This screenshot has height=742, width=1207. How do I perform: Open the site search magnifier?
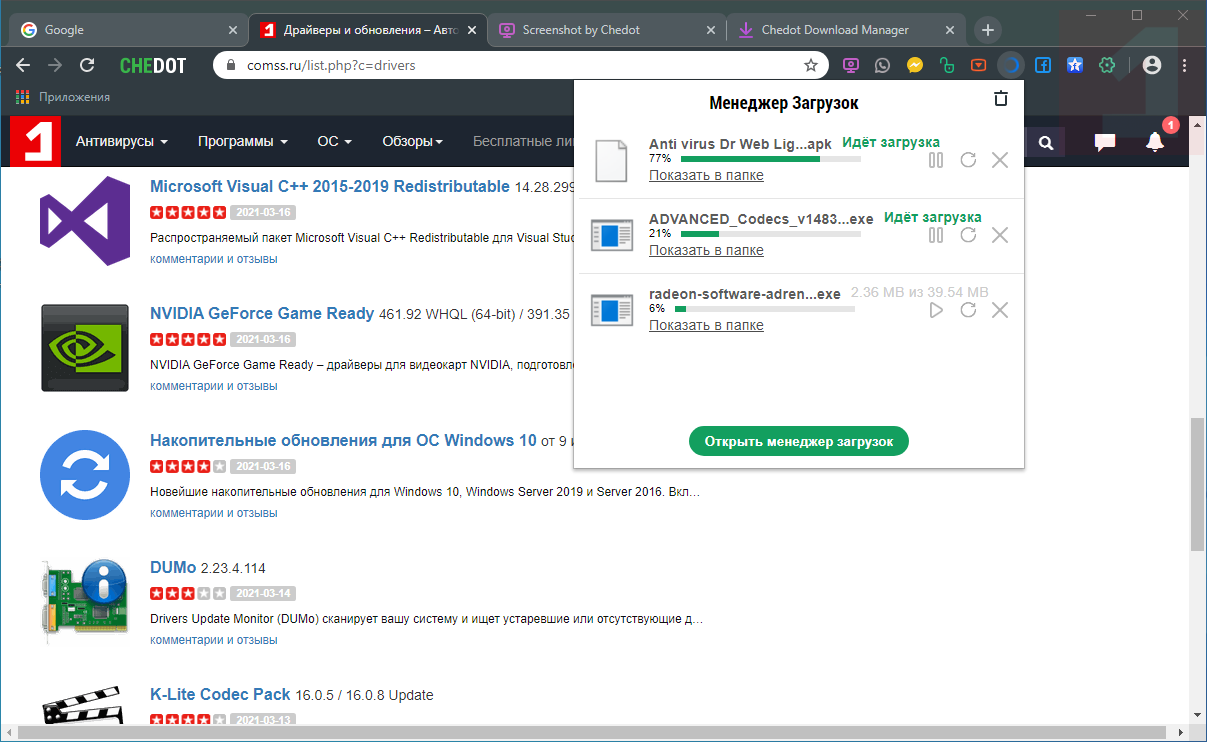1046,143
